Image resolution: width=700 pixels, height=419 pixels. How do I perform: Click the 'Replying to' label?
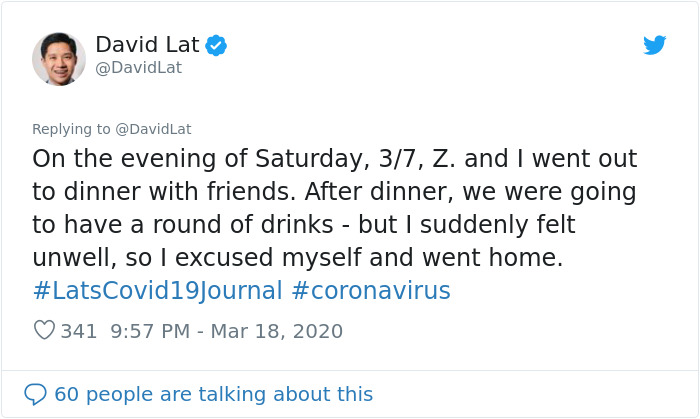click(x=68, y=129)
